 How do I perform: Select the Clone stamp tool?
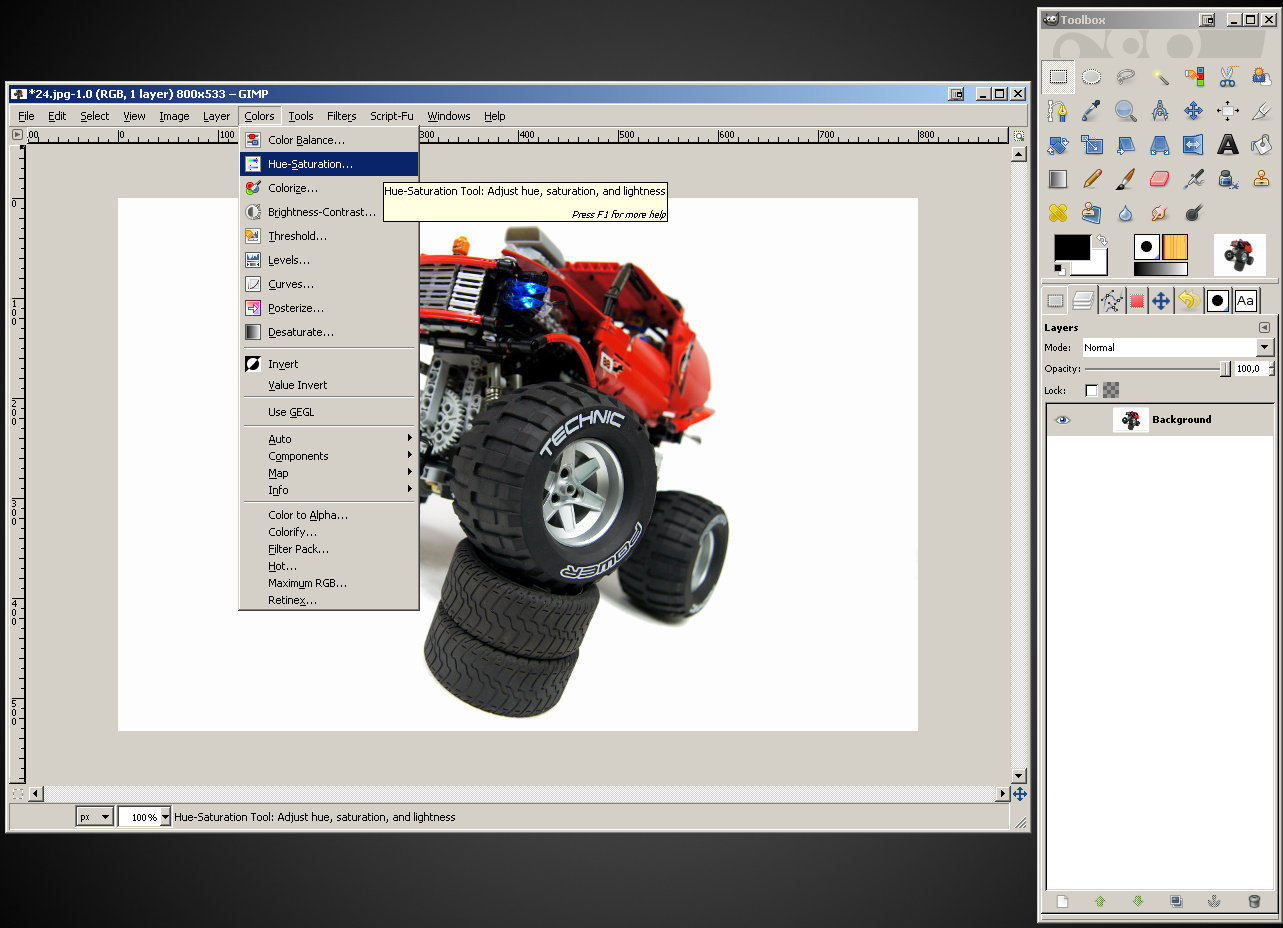(x=1261, y=178)
